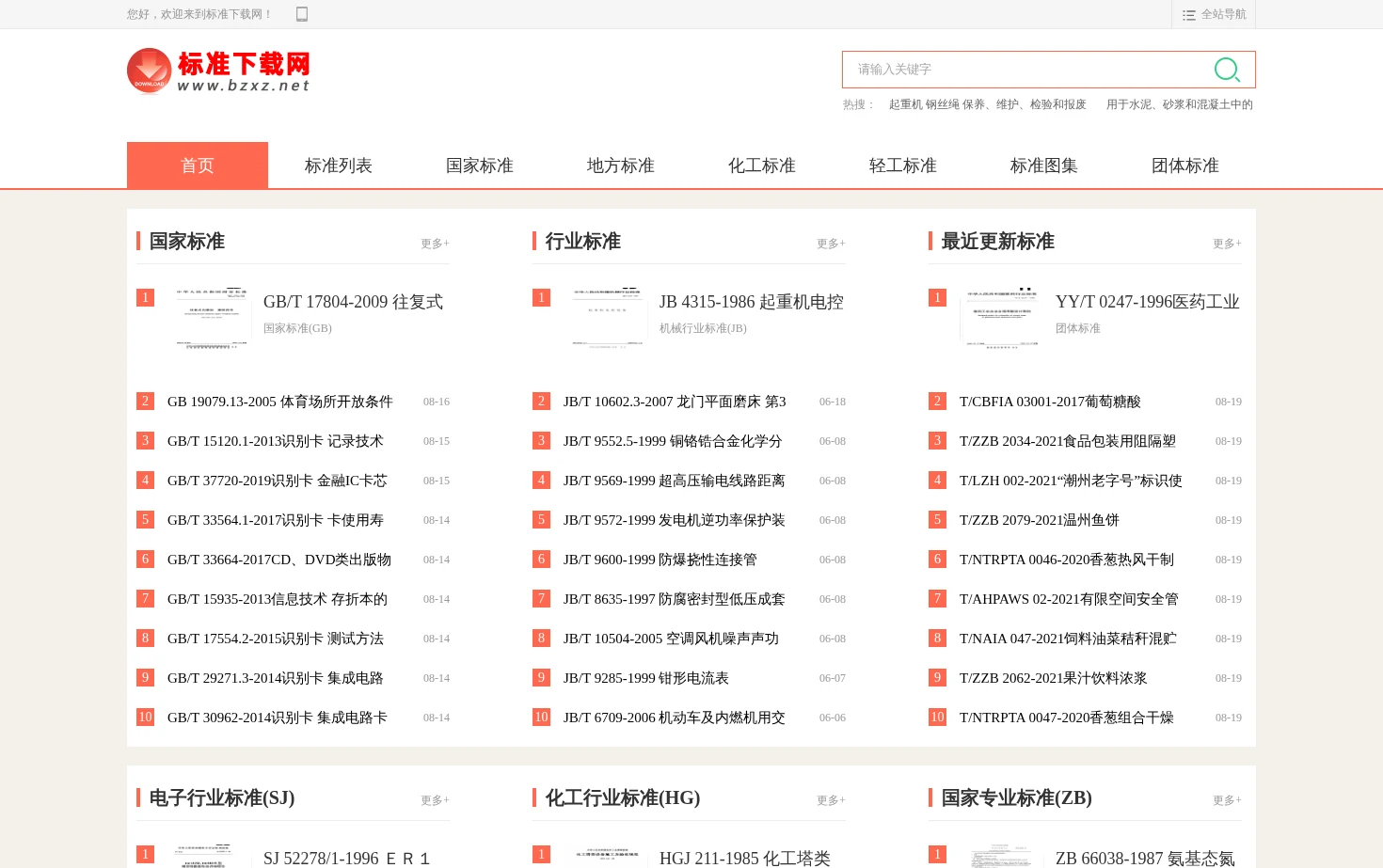Open YY/T 0247-1996医药工业 title link
Image resolution: width=1383 pixels, height=868 pixels.
tap(1148, 302)
